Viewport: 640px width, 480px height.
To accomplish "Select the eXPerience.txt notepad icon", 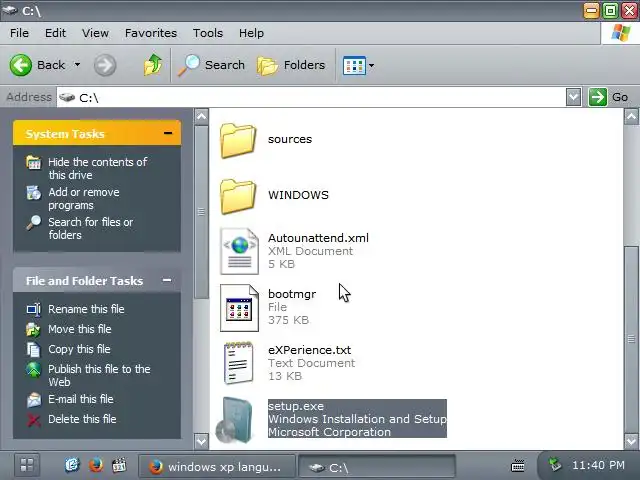I will coord(238,363).
